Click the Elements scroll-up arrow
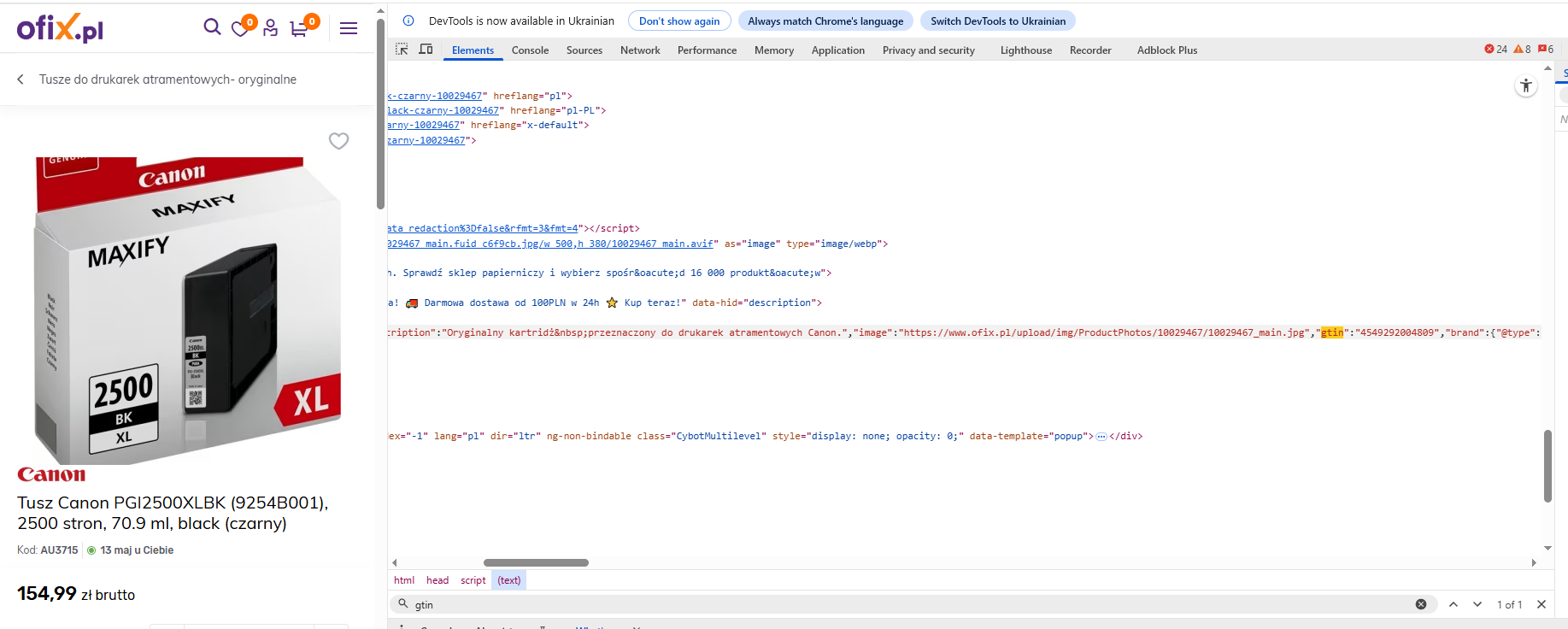The image size is (1568, 629). click(1547, 68)
